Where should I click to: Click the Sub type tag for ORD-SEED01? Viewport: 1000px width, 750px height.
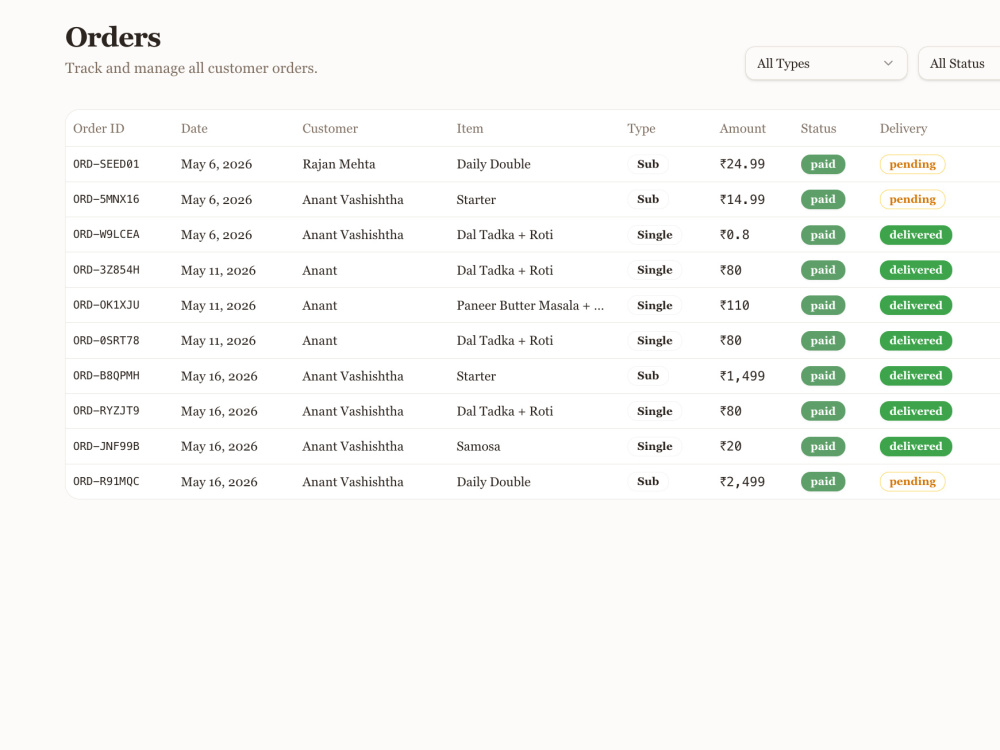(648, 164)
